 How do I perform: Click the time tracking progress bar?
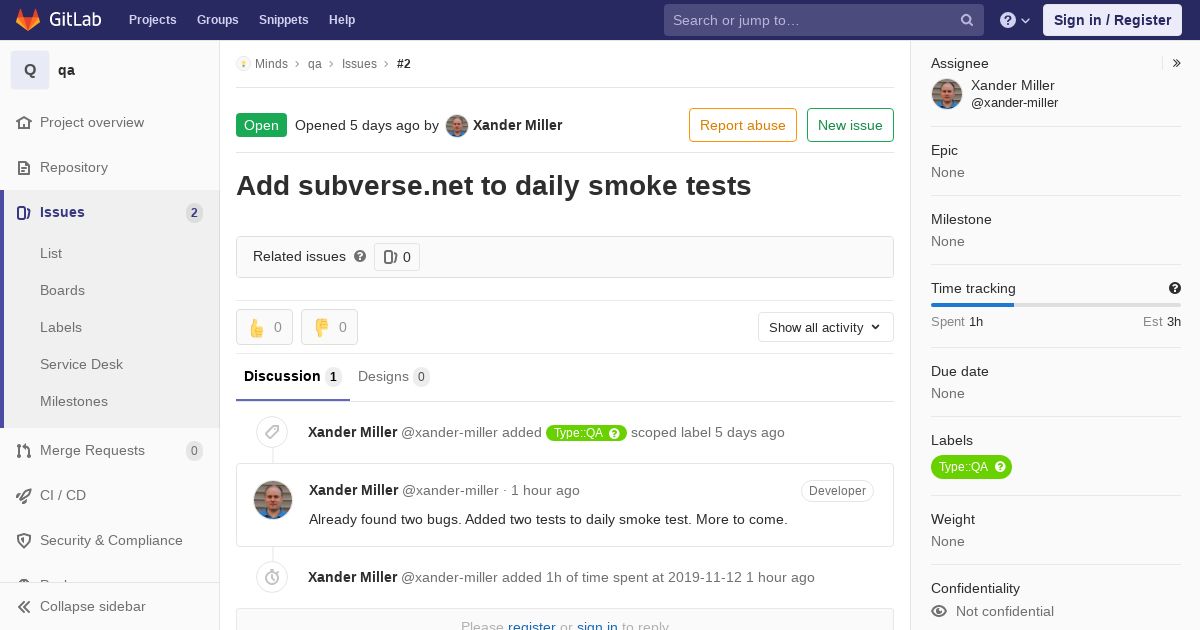[1056, 305]
